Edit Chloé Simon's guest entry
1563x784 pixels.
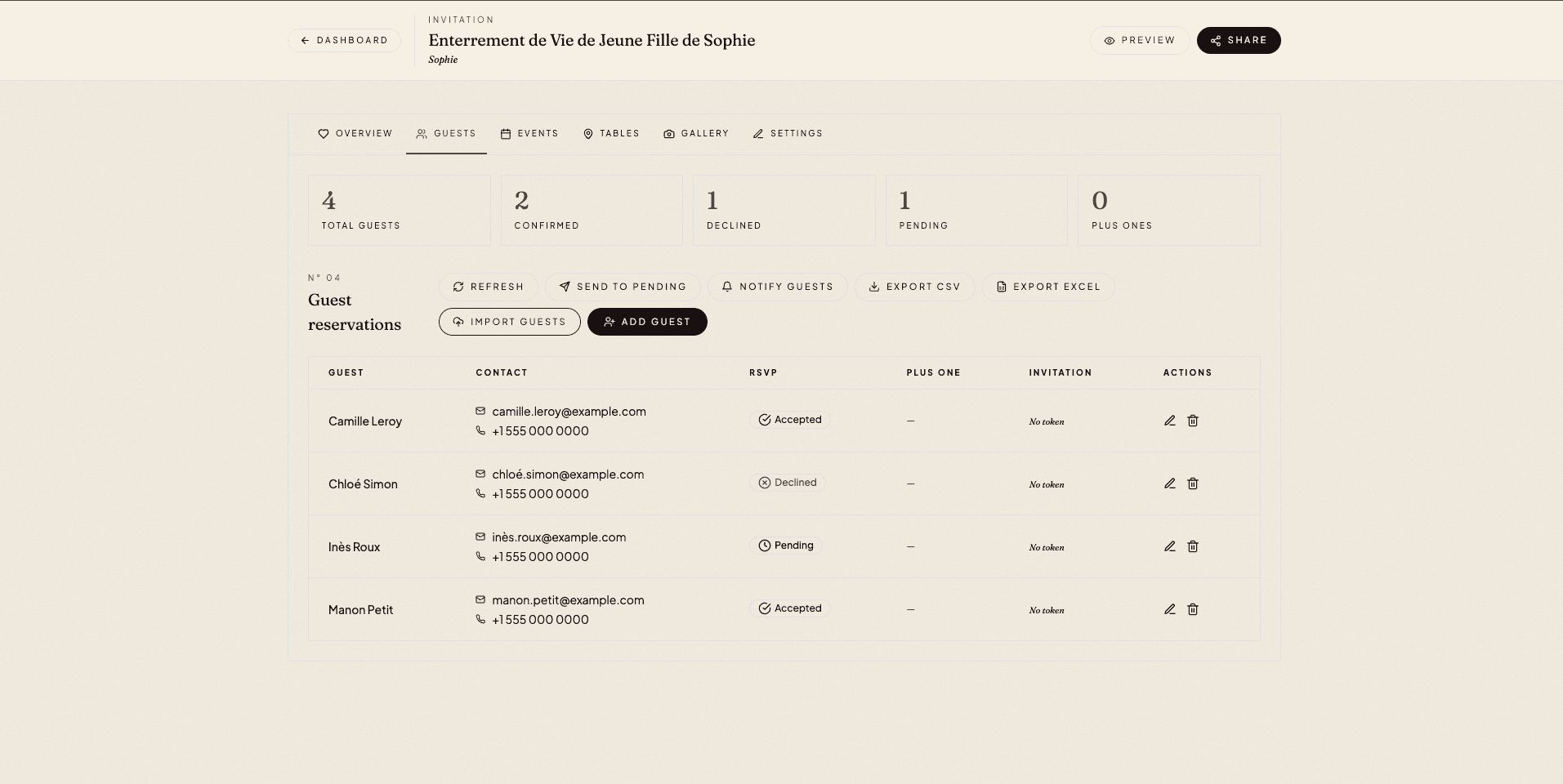(1170, 483)
